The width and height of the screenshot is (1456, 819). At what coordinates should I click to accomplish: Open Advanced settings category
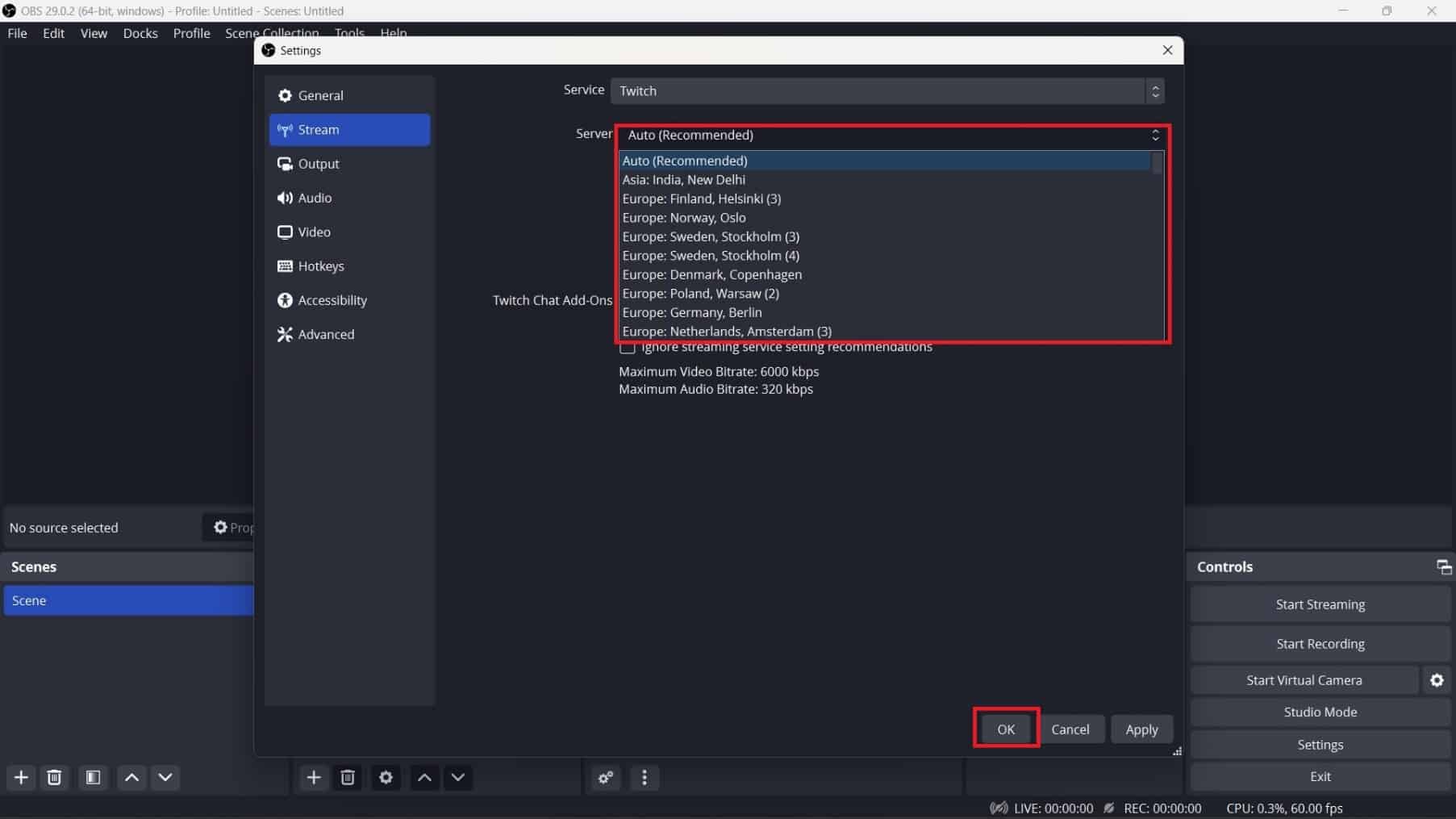(349, 334)
